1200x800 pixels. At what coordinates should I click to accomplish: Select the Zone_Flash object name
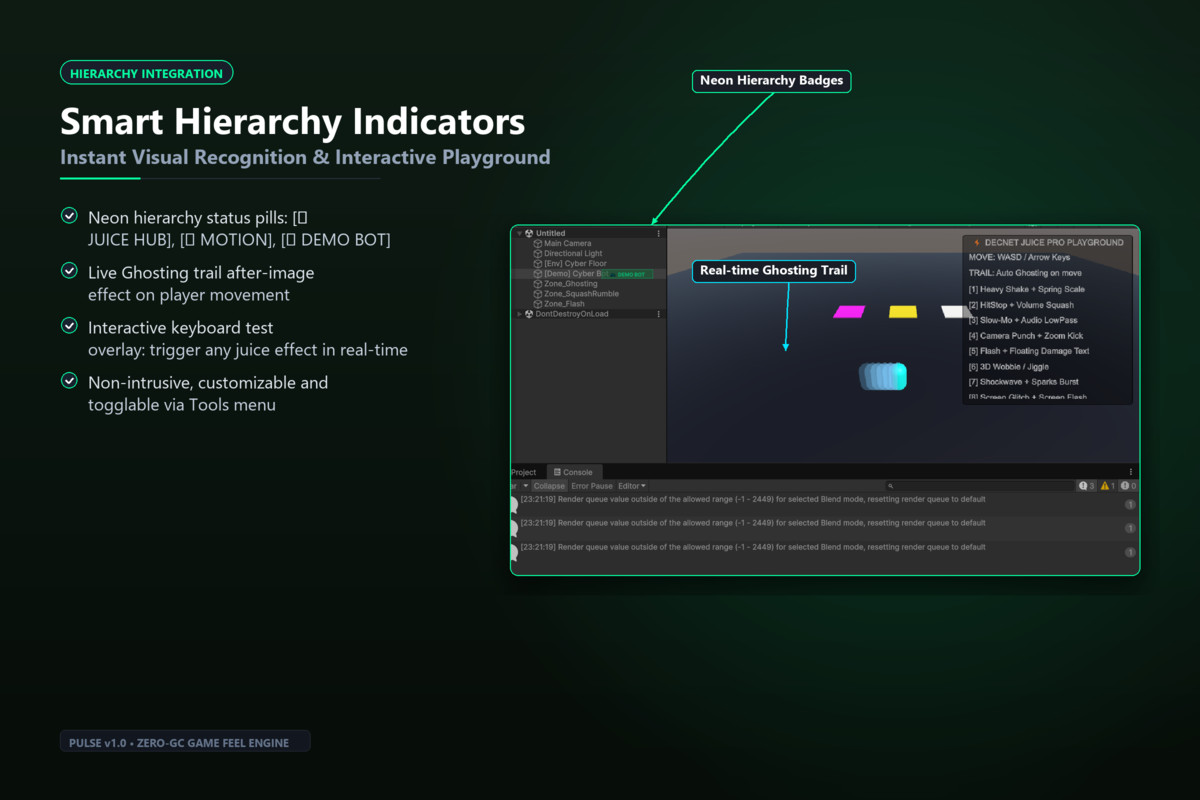click(564, 303)
